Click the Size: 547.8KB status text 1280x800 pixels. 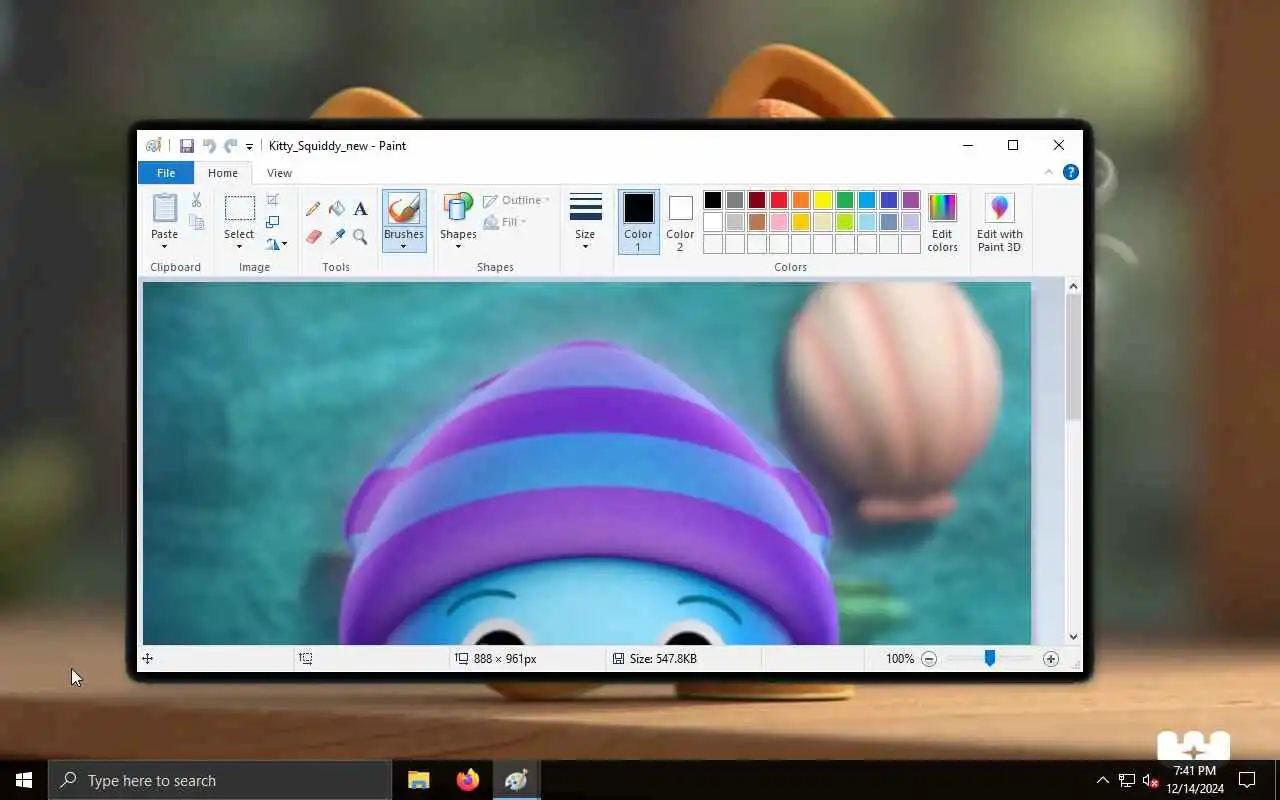663,659
